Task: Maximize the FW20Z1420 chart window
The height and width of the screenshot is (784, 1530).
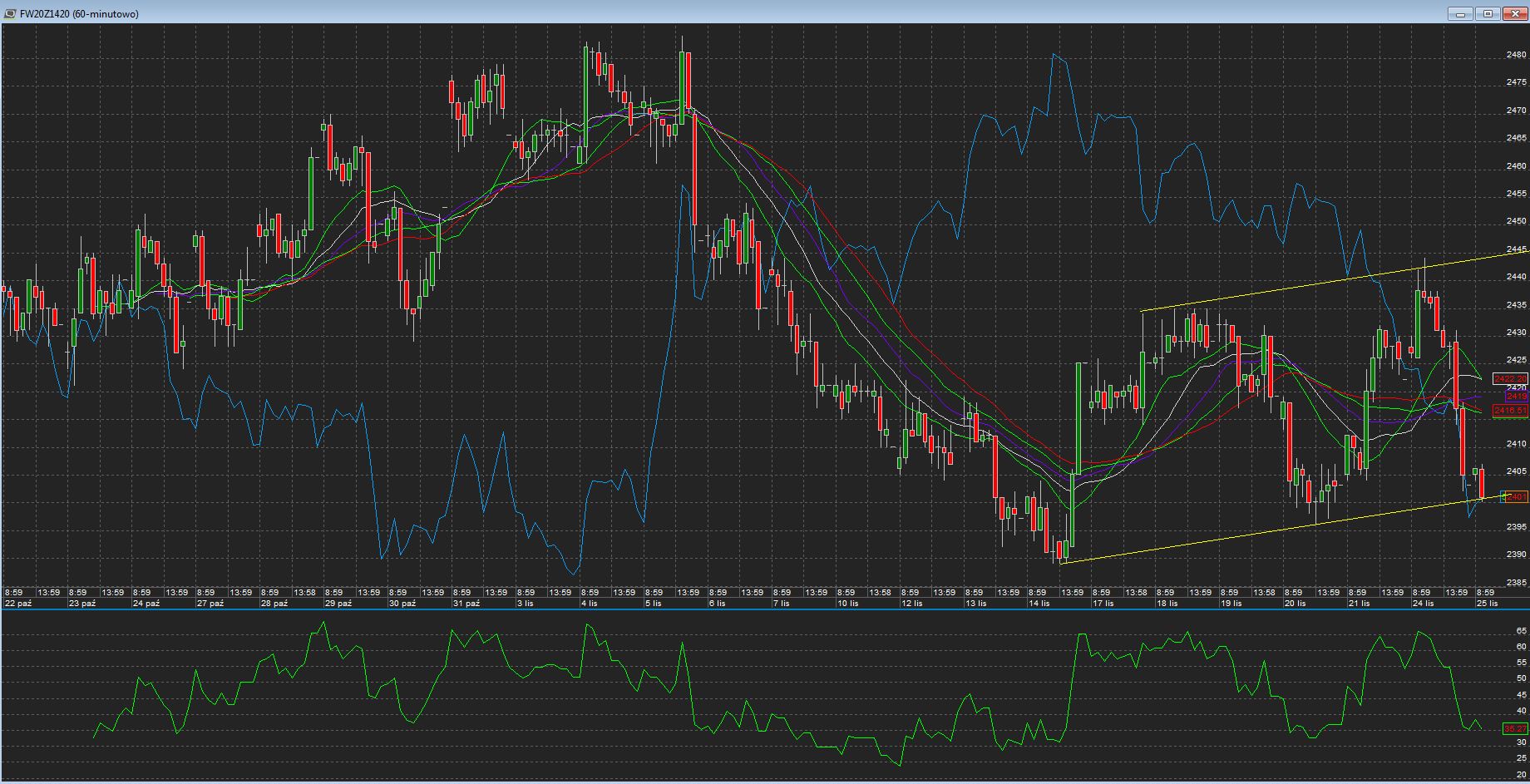Action: click(1488, 13)
